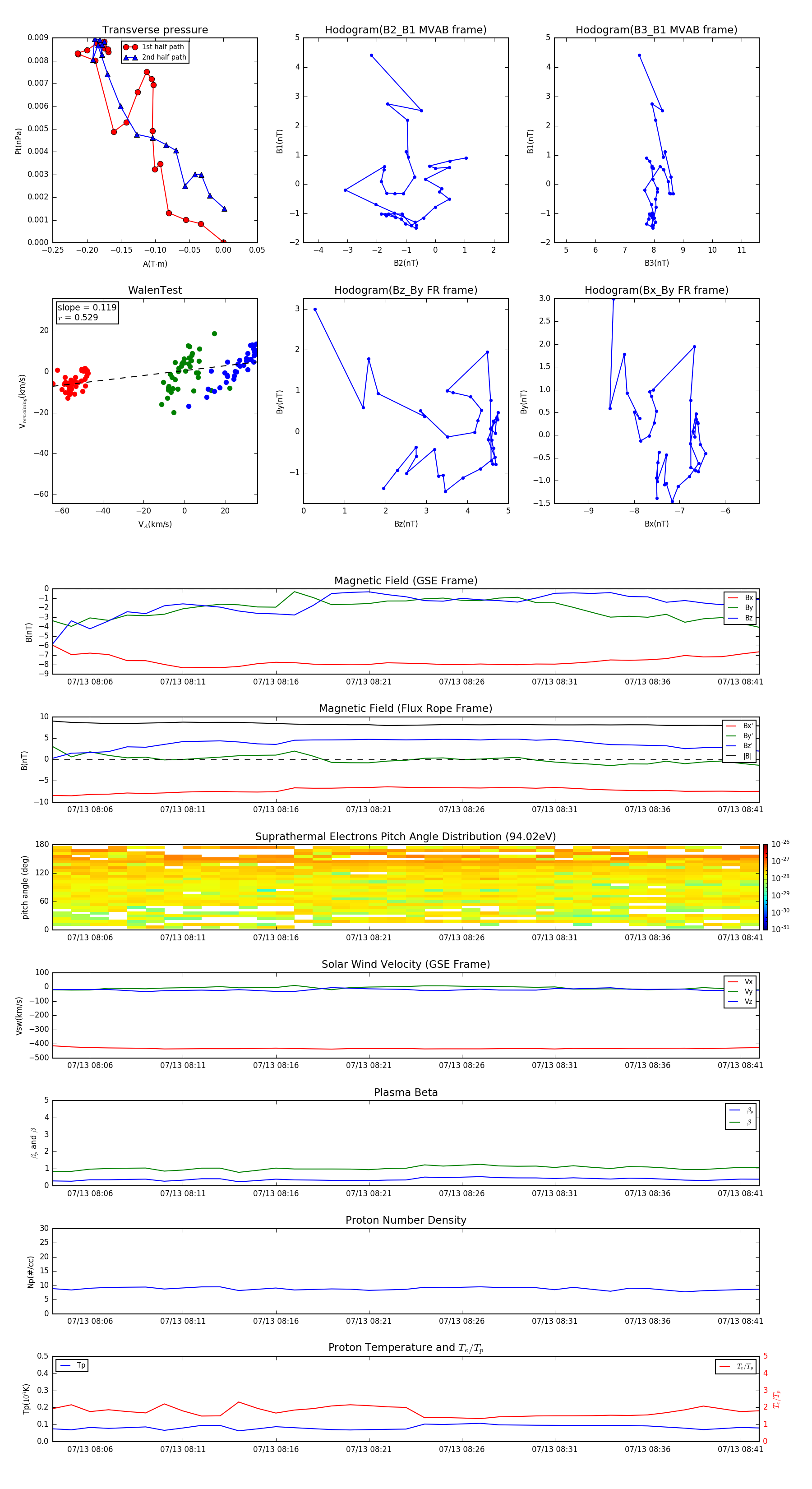812x1489 pixels.
Task: Click the Te/Tp legend box
Action: pos(736,1366)
